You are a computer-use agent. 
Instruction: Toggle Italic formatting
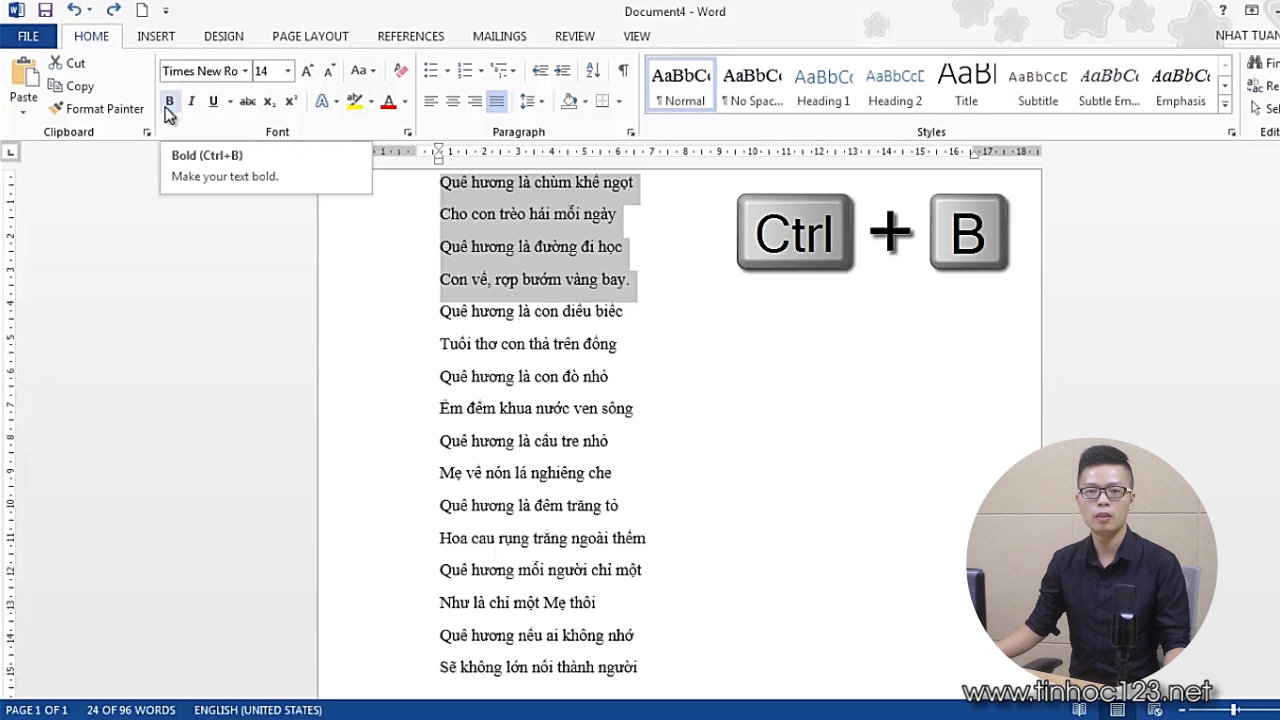point(191,102)
